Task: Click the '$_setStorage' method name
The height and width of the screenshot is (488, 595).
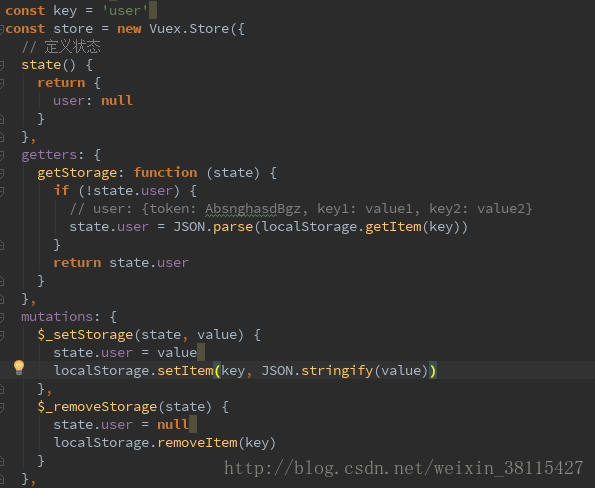Action: tap(85, 335)
